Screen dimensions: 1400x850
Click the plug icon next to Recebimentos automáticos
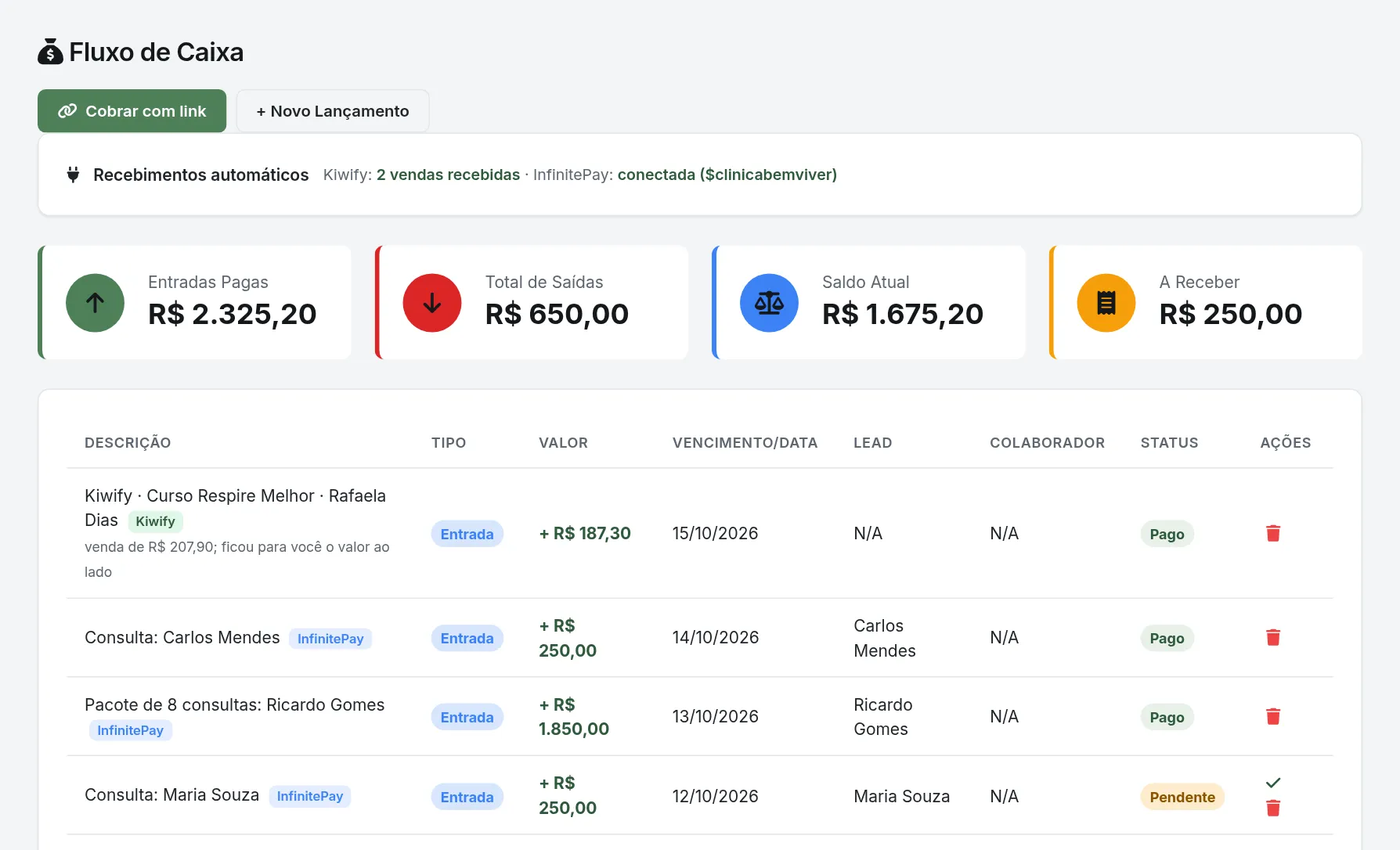(73, 175)
